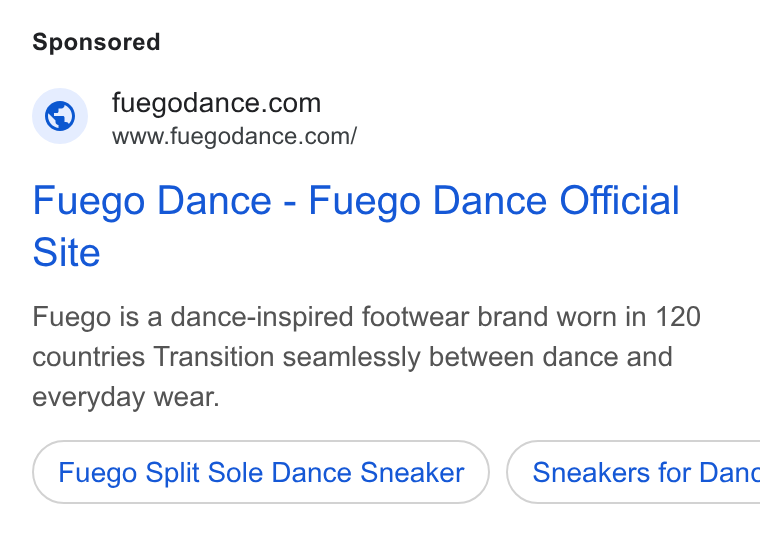Click the blue globe favicon icon

coord(60,116)
